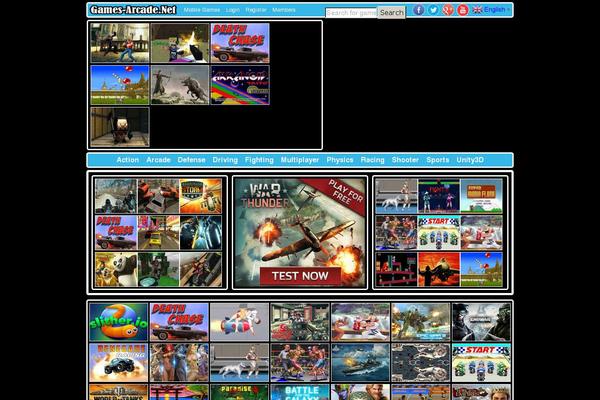
Task: Focus the Search for games field
Action: [x=351, y=13]
